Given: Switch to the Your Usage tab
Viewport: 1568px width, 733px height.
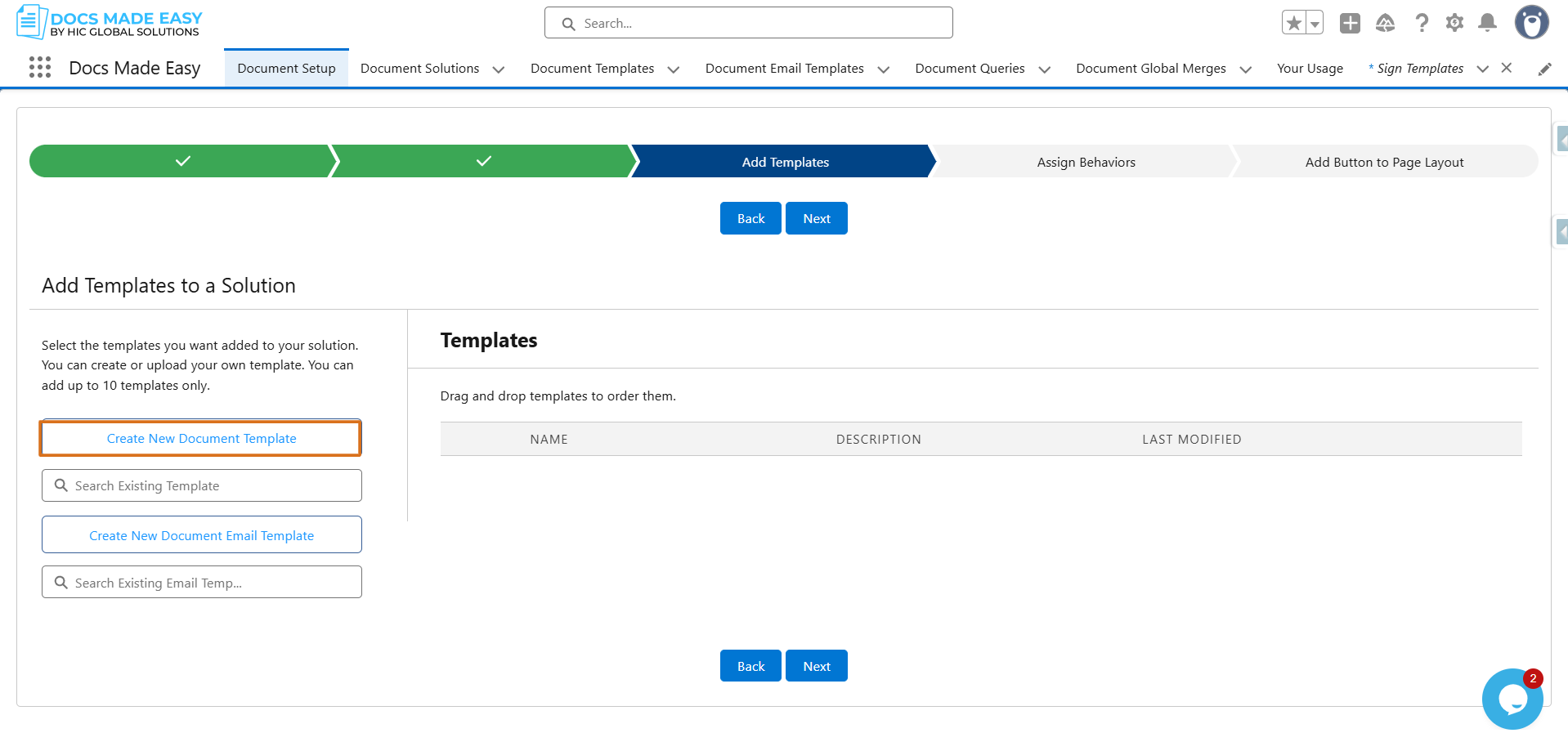Looking at the screenshot, I should (1310, 69).
